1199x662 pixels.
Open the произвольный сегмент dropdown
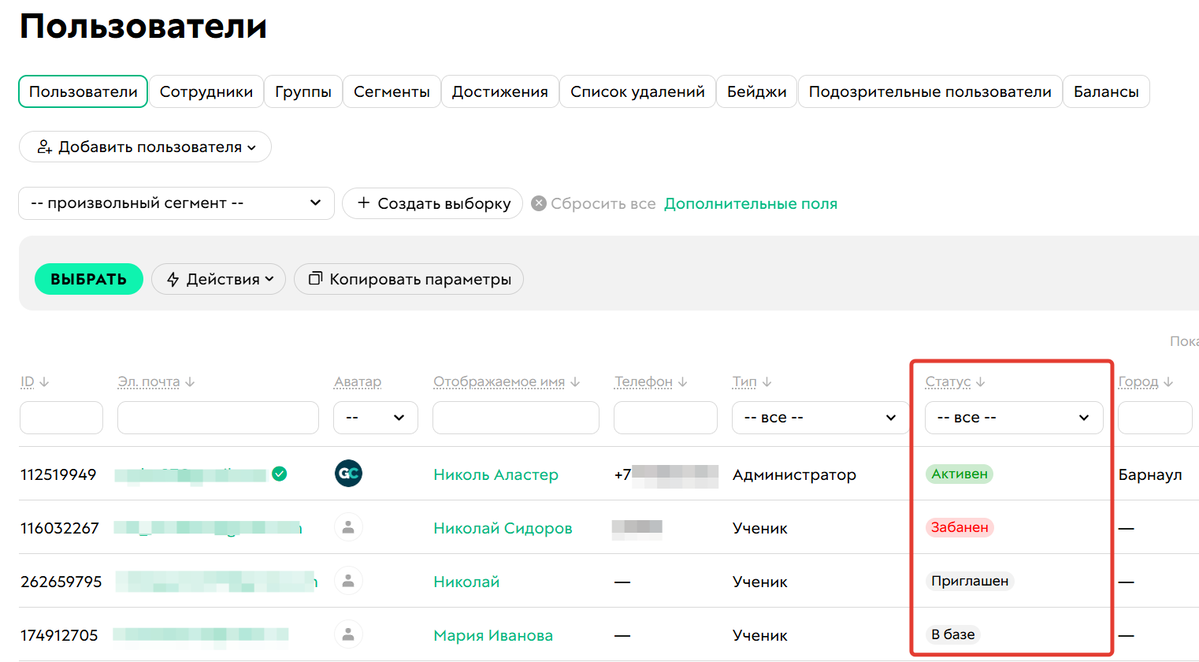point(176,203)
